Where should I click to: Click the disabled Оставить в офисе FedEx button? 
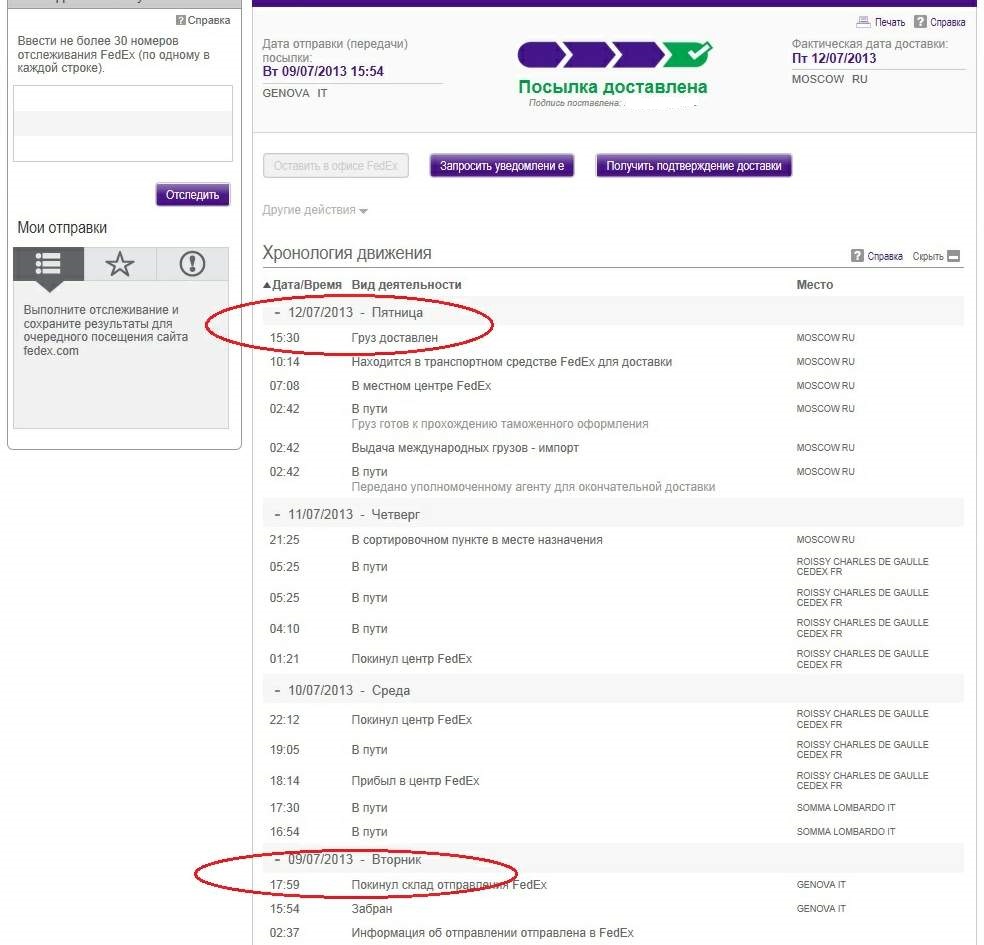[x=336, y=166]
